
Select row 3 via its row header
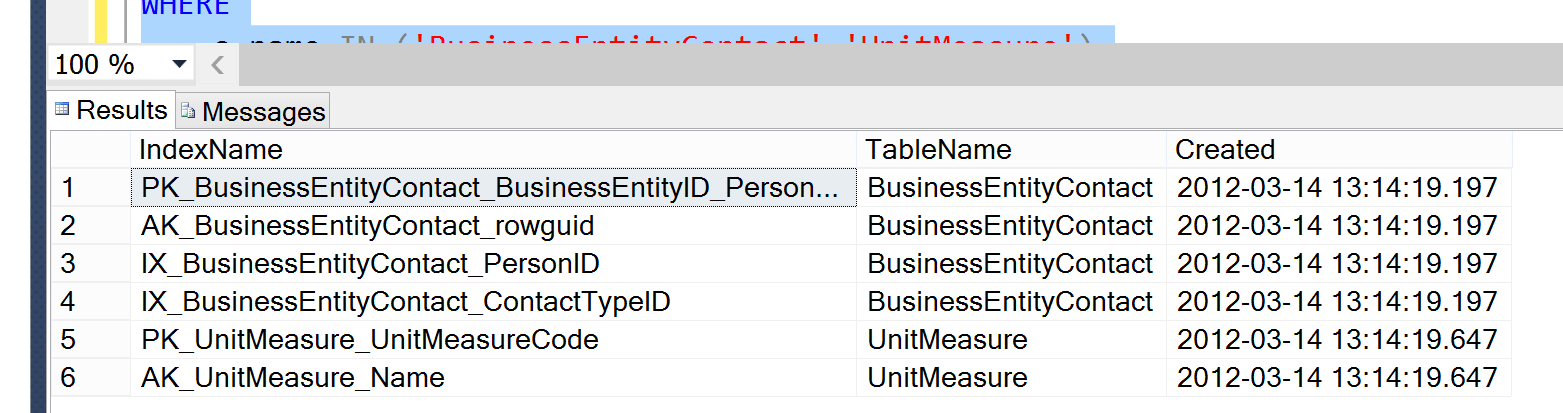[x=90, y=264]
